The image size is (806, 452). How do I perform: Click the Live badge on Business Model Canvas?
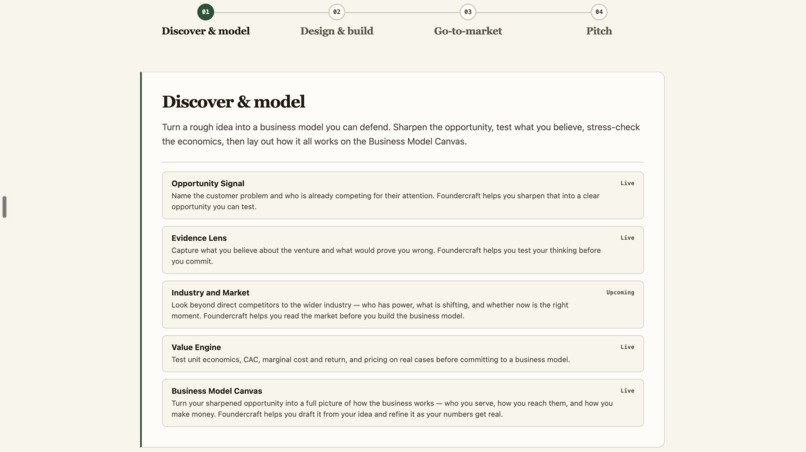627,391
